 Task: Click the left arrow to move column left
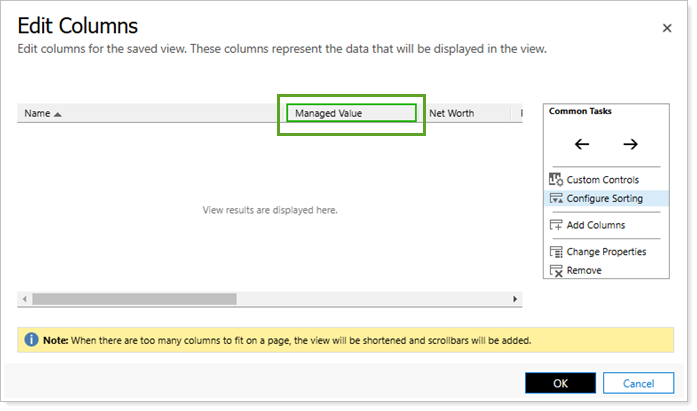[x=582, y=144]
